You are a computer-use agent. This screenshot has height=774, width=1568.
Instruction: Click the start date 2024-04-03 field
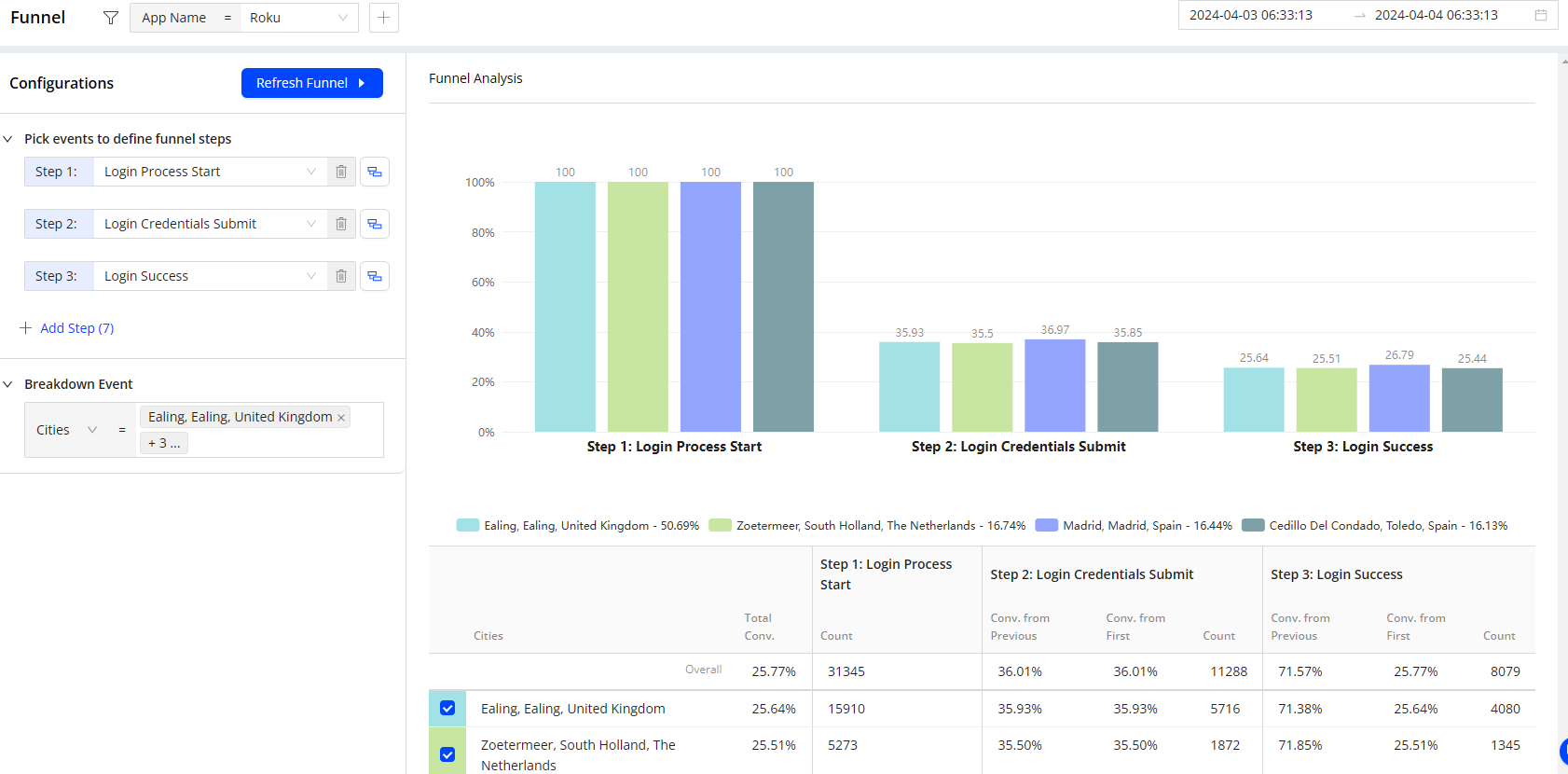[1250, 15]
